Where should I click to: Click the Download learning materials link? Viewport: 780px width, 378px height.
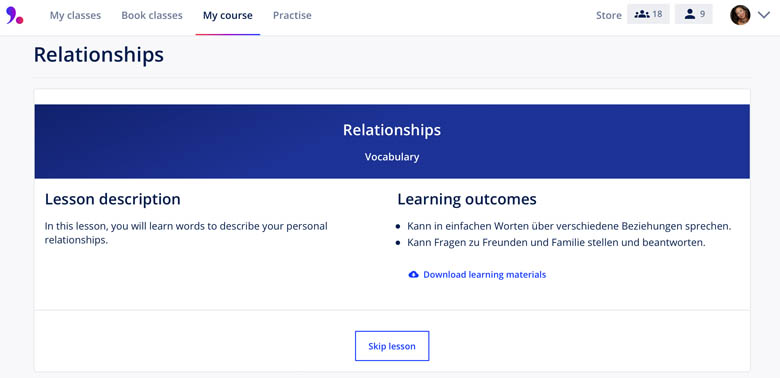coord(485,275)
